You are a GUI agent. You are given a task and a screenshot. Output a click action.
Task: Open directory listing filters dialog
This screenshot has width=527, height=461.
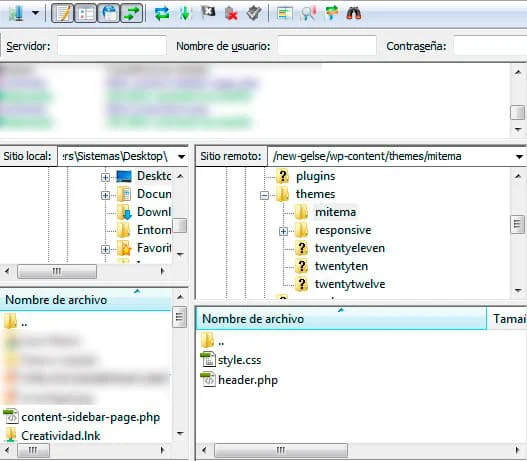pyautogui.click(x=285, y=13)
